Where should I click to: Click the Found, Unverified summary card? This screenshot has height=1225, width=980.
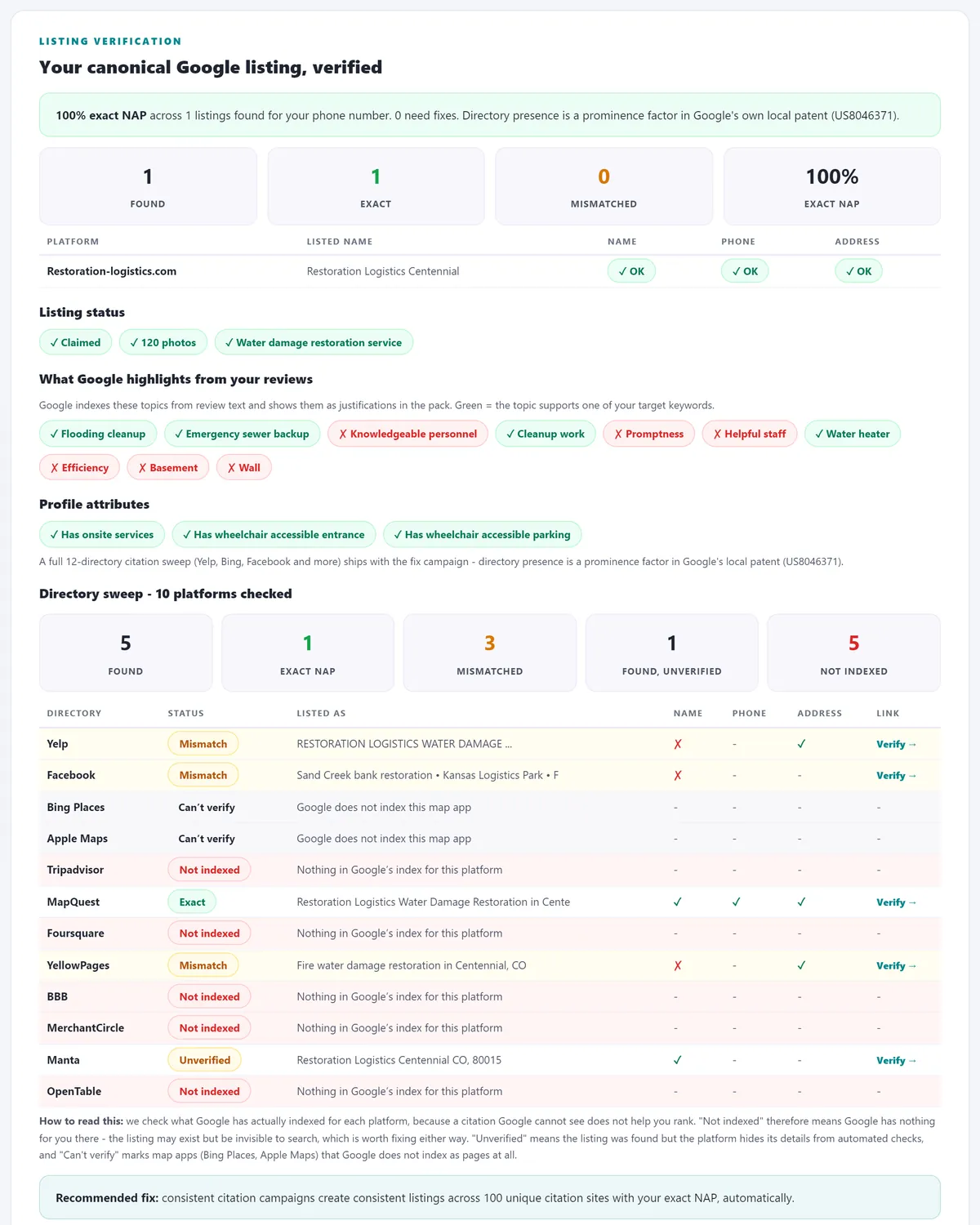(671, 653)
